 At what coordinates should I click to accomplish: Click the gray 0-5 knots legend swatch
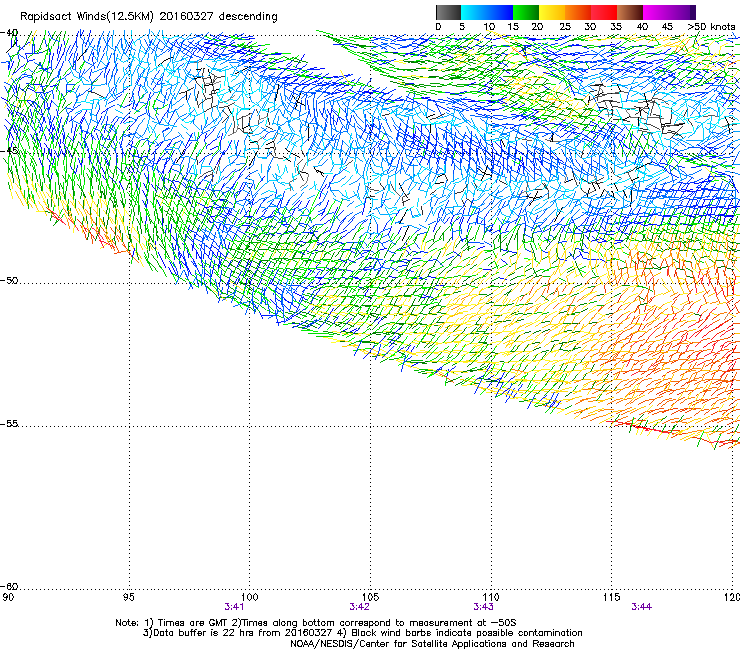pos(448,12)
